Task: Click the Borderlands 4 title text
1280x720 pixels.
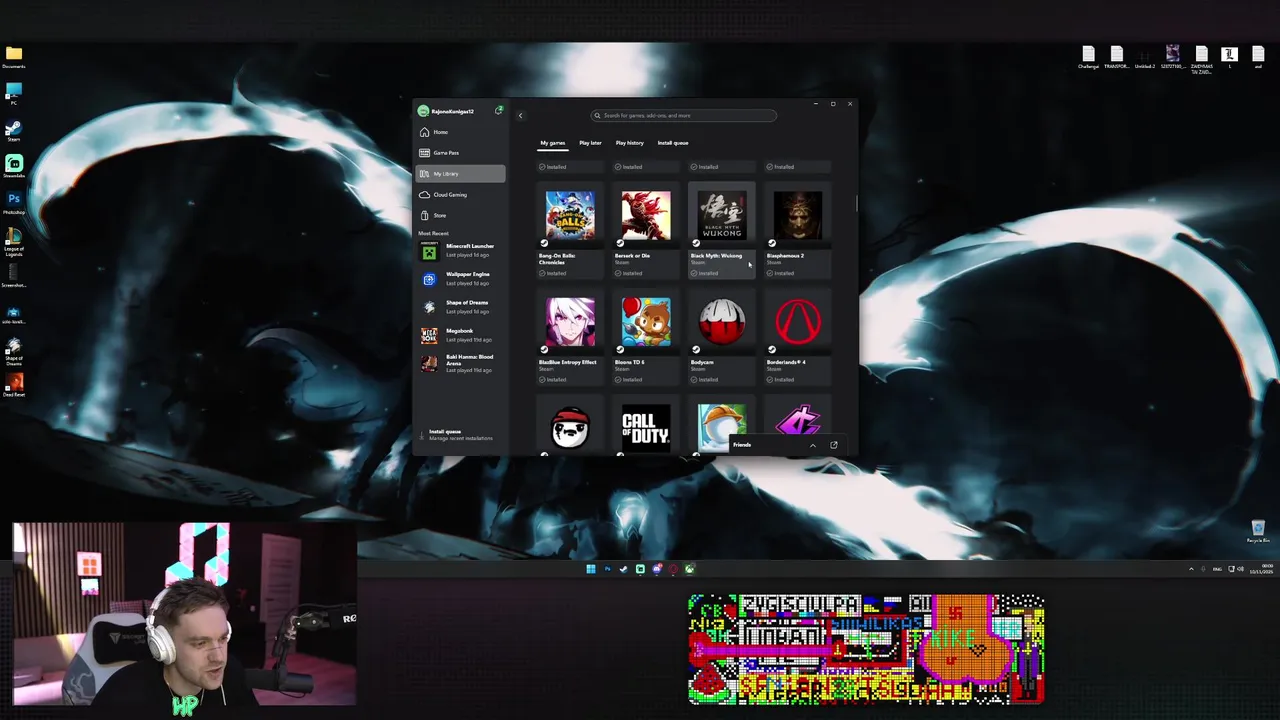Action: (786, 362)
